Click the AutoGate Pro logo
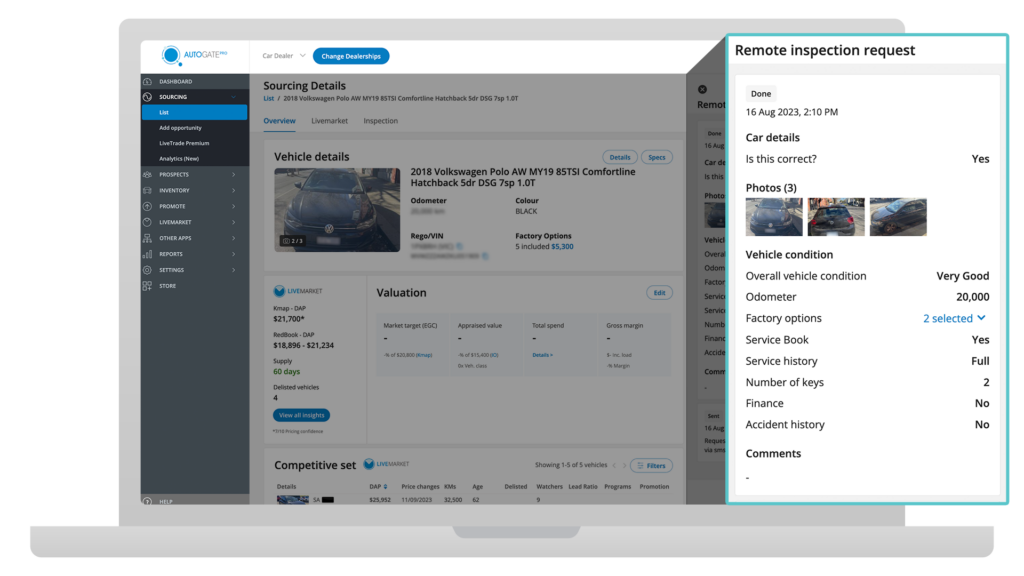Viewport: 1024px width, 576px height. click(x=196, y=56)
